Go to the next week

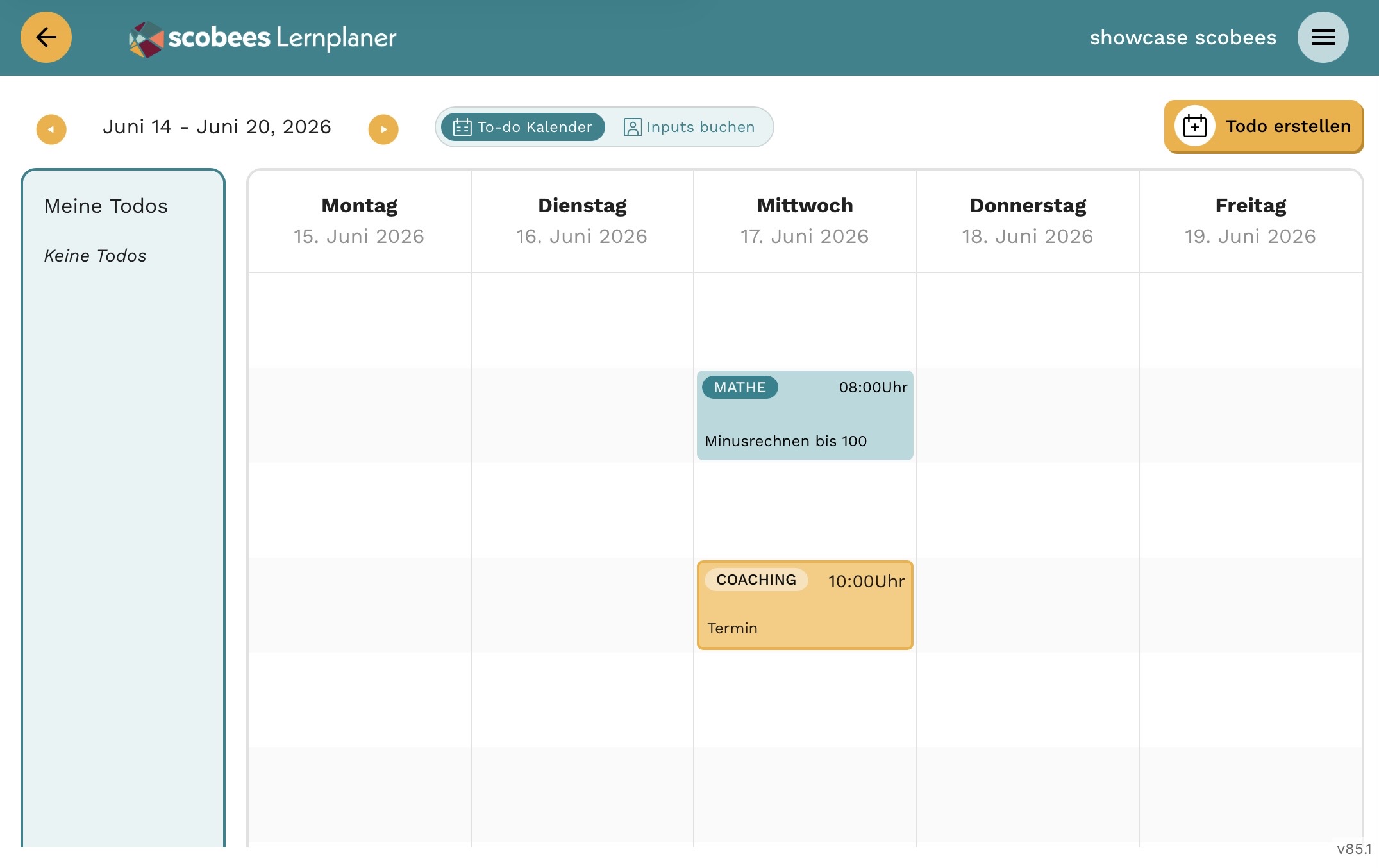tap(383, 129)
